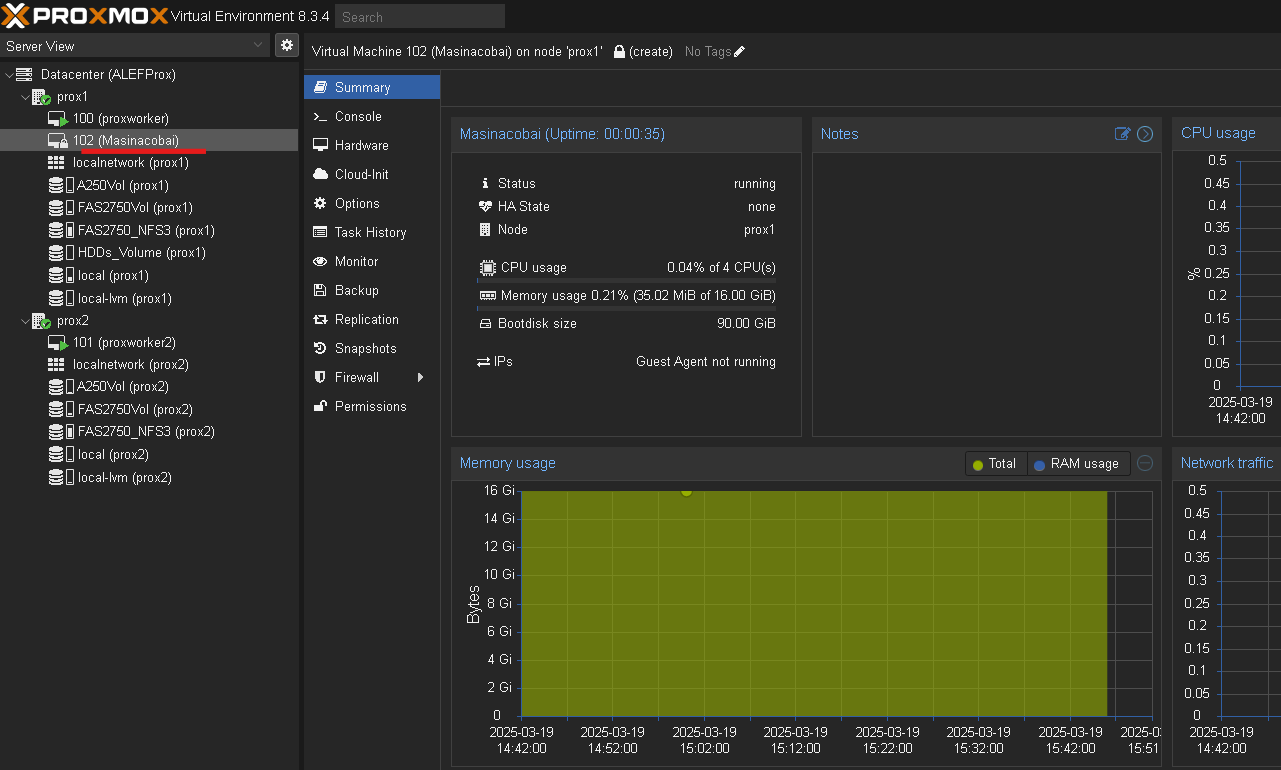
Task: Click the Proxmox logo
Action: pos(84,16)
